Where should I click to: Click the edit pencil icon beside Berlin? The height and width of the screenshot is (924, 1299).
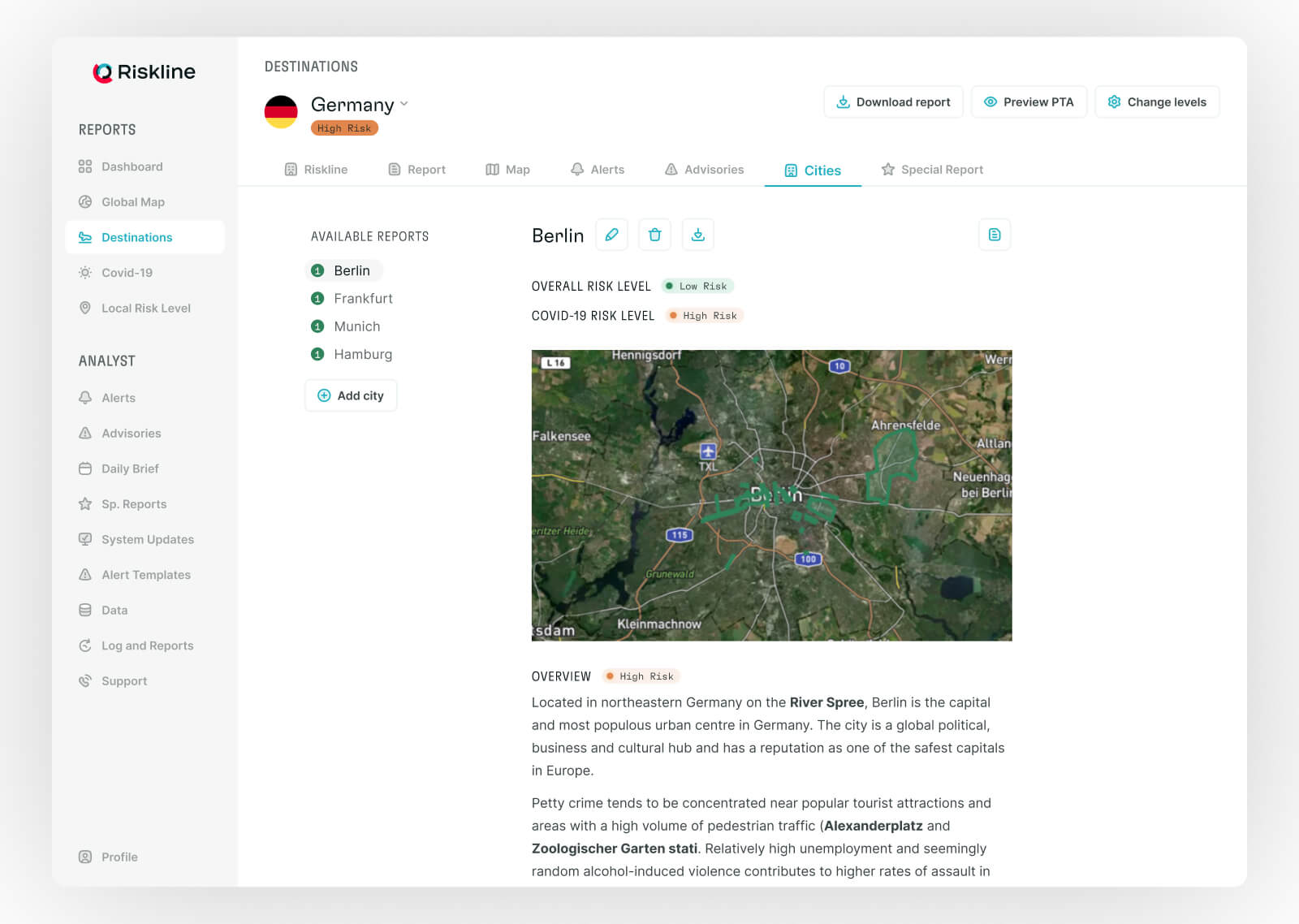click(611, 235)
